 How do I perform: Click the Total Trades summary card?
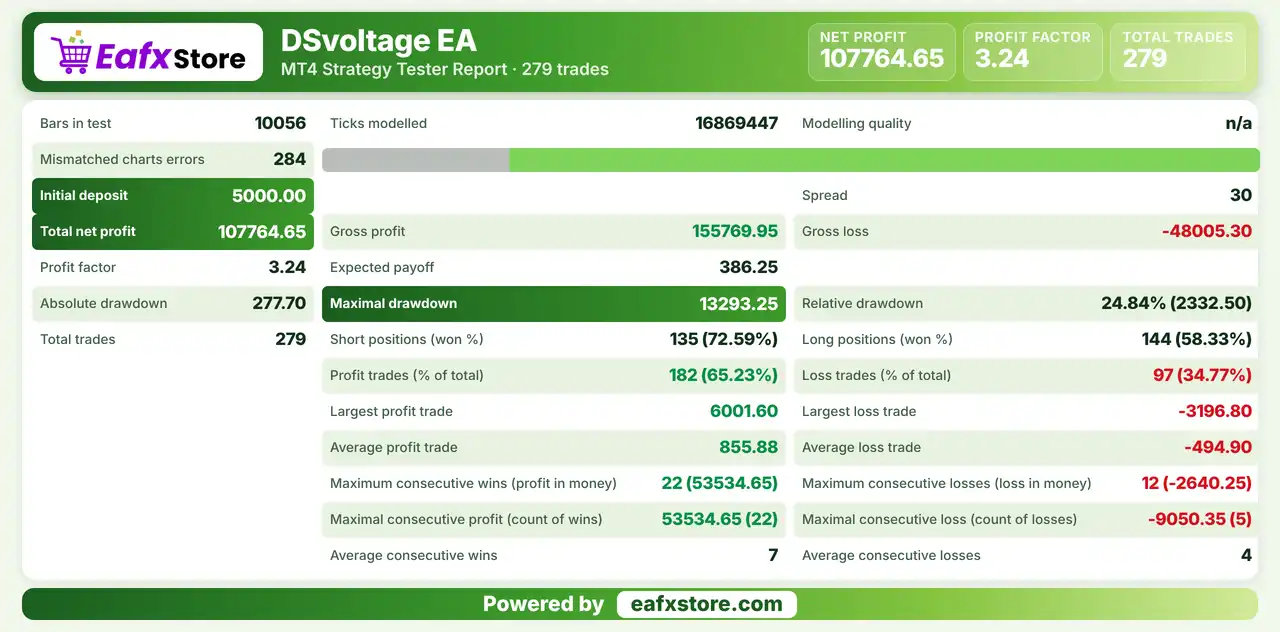tap(1178, 52)
